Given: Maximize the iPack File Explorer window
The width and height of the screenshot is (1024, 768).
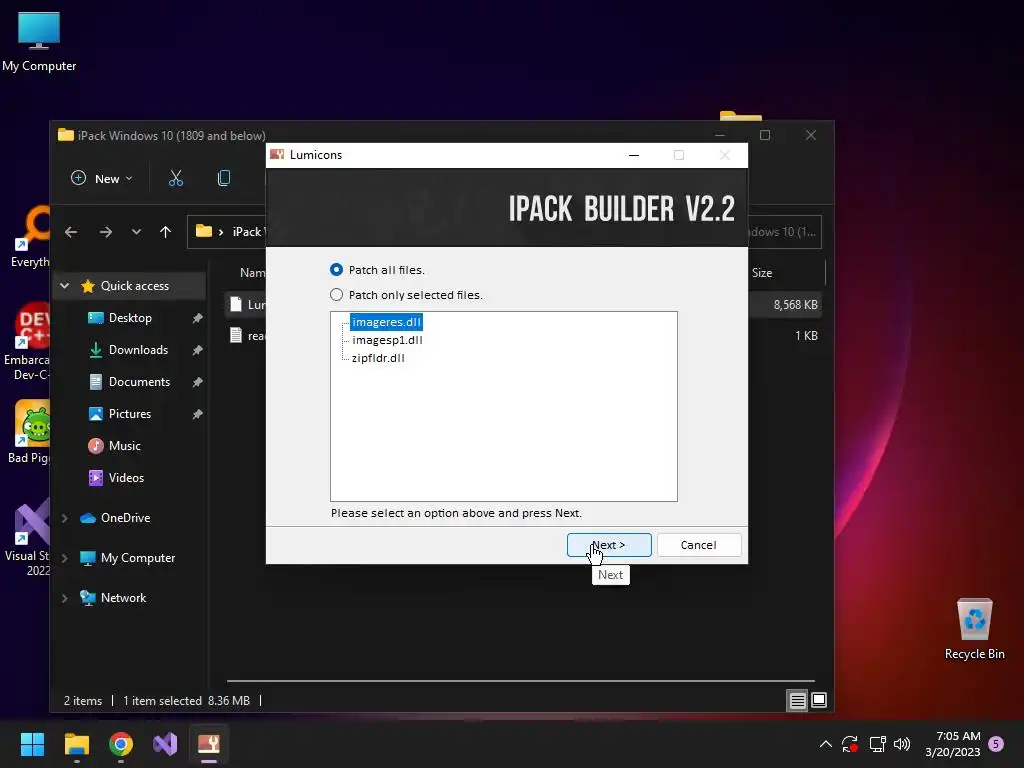Looking at the screenshot, I should [765, 135].
